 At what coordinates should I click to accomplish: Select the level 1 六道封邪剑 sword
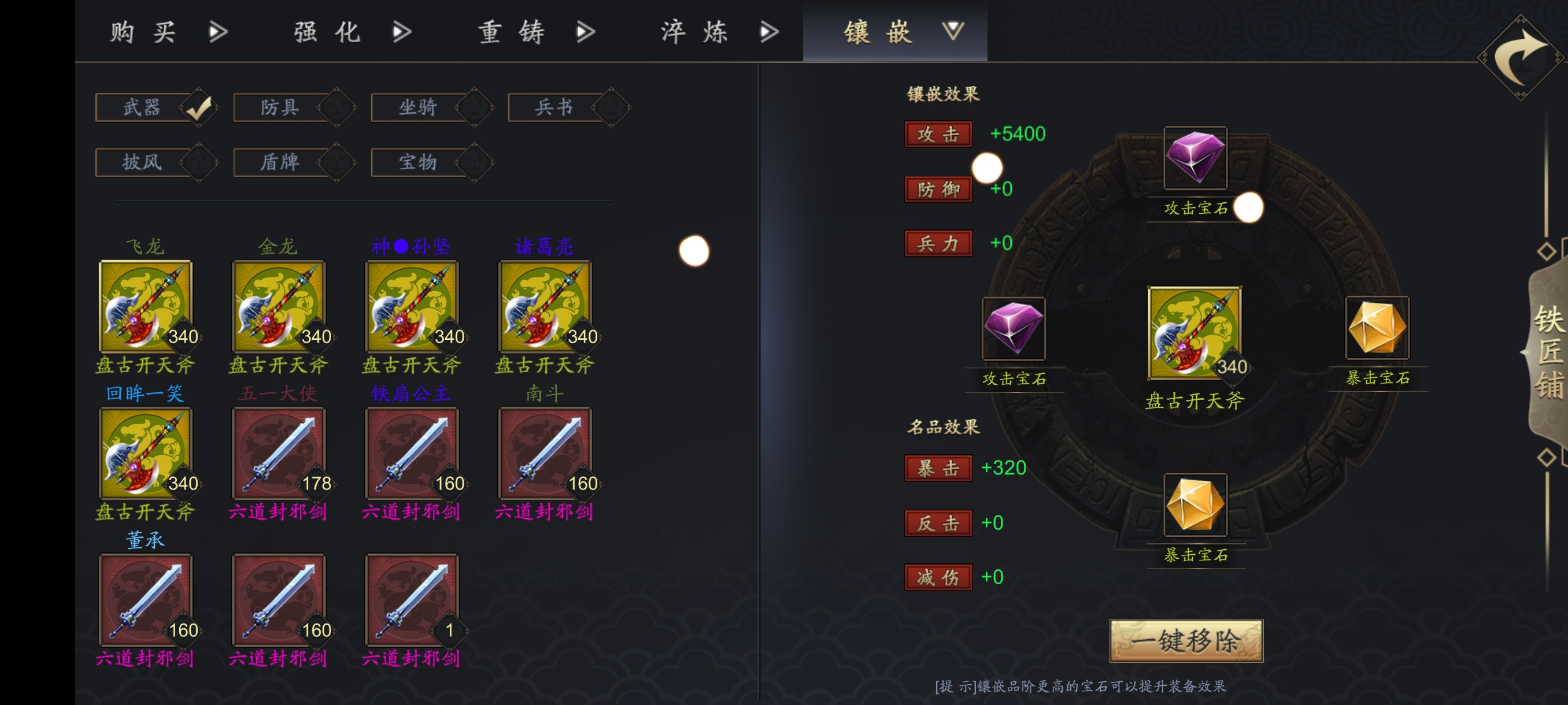[412, 600]
